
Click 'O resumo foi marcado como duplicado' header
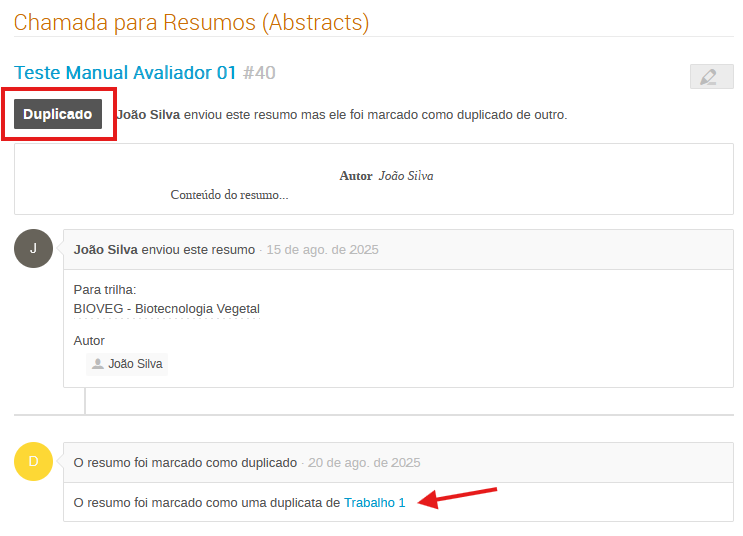click(x=185, y=463)
